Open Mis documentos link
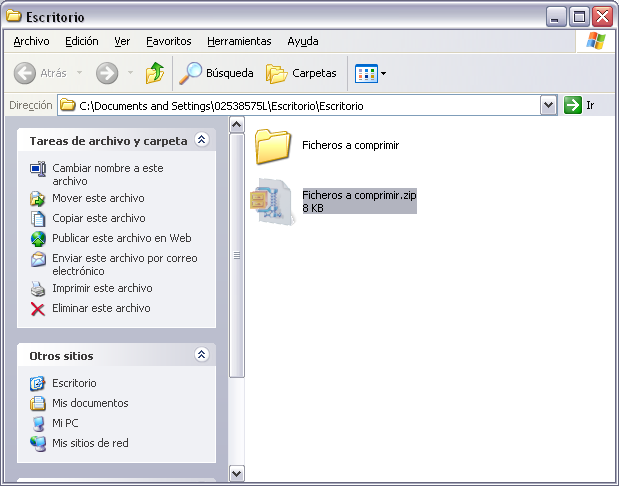Image resolution: width=619 pixels, height=486 pixels. (90, 403)
